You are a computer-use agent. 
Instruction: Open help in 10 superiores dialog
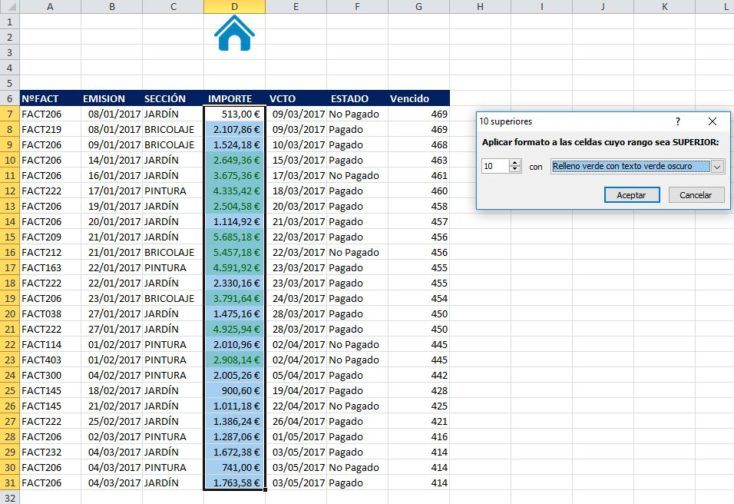point(677,121)
